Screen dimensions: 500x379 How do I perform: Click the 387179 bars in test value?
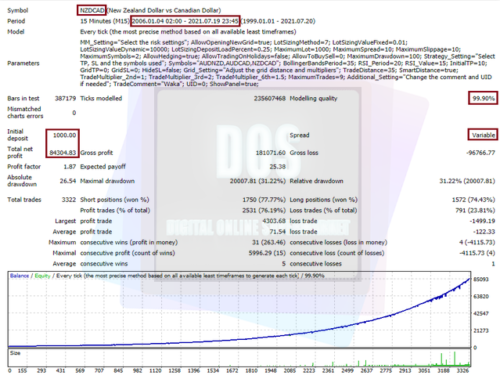point(65,98)
